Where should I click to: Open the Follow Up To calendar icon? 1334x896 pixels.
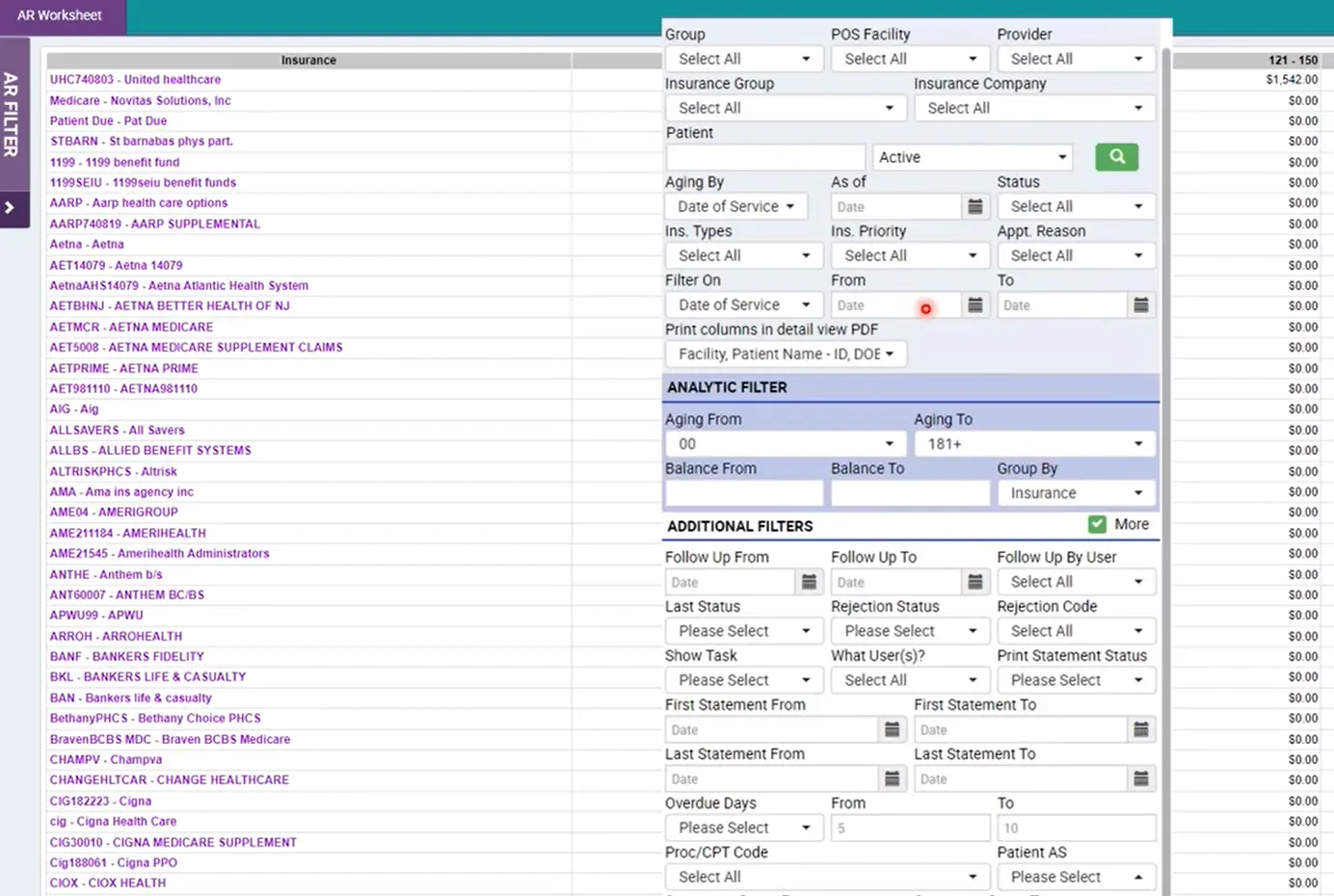[975, 582]
